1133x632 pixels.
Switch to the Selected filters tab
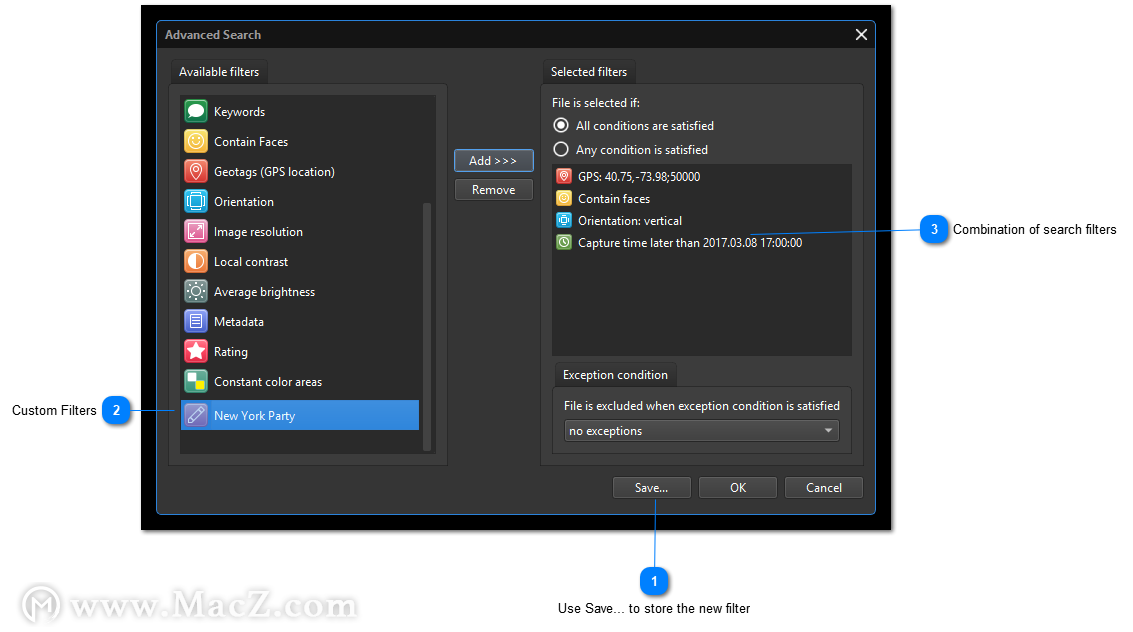589,72
